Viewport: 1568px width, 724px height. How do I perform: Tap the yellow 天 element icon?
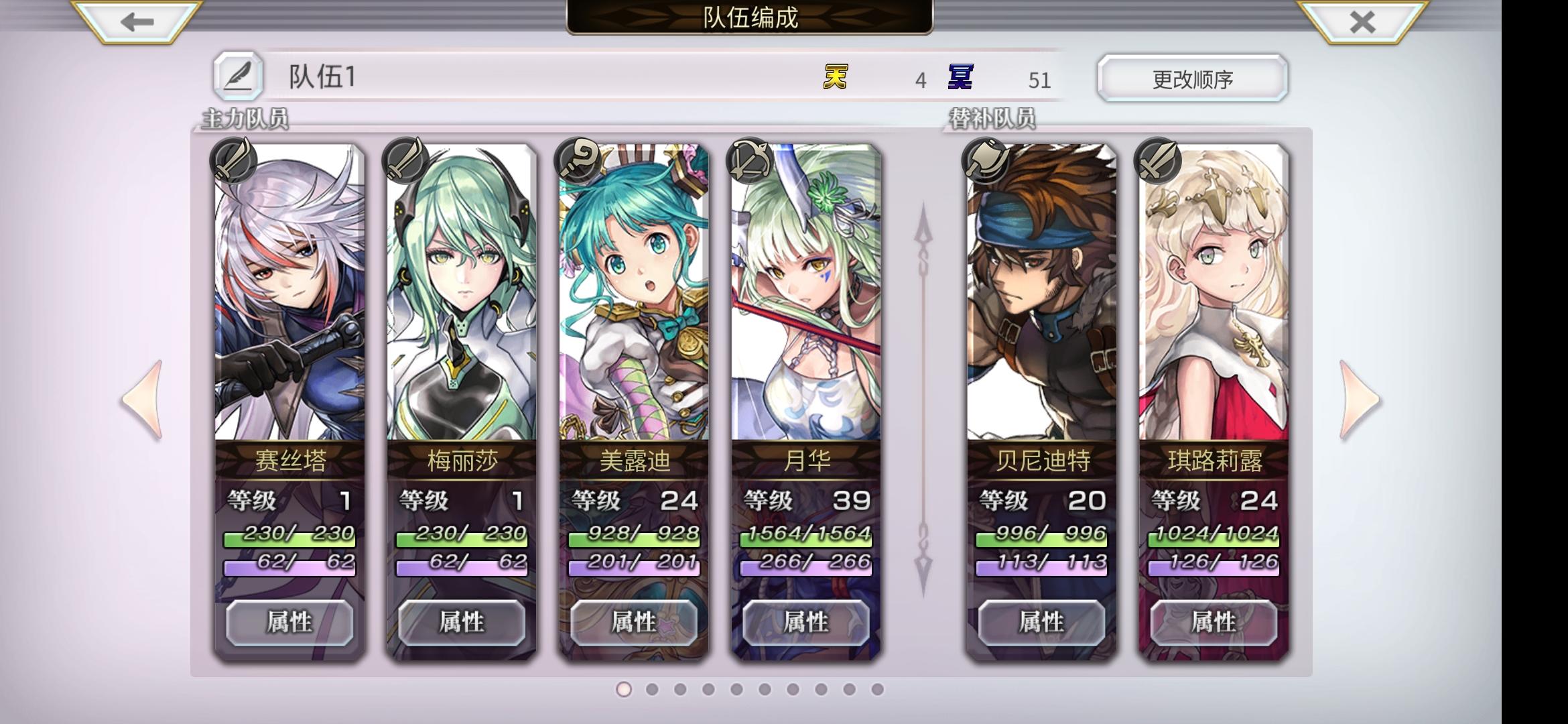(x=836, y=77)
